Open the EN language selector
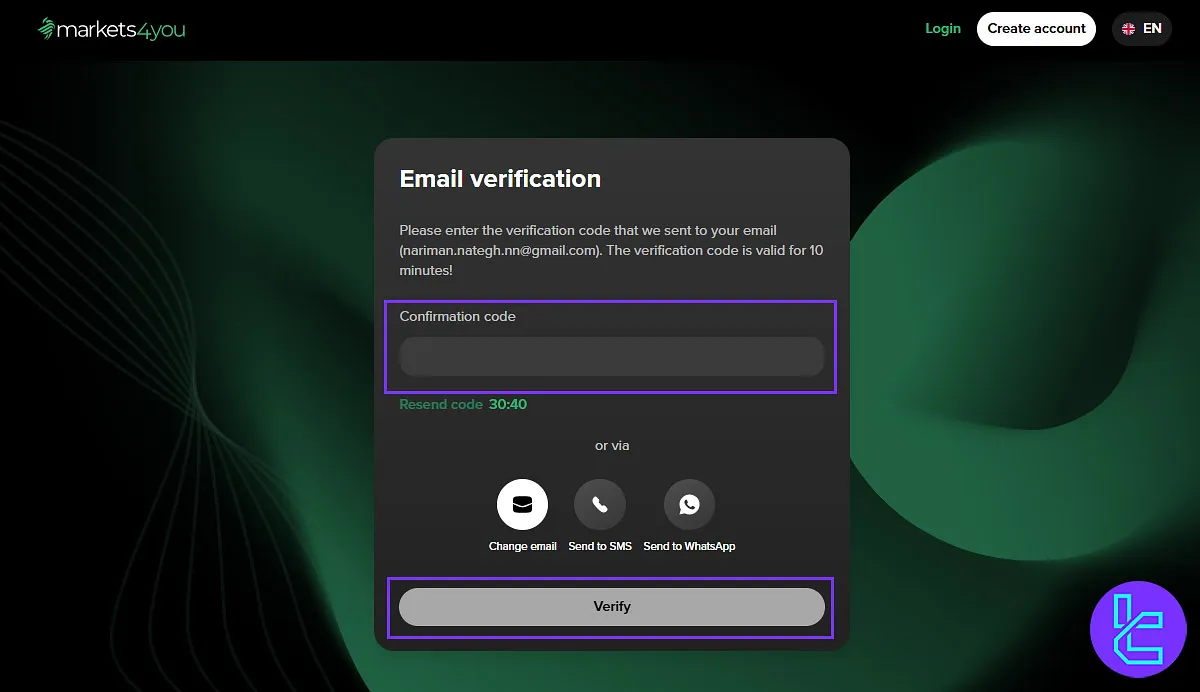Viewport: 1200px width, 692px height. 1142,28
